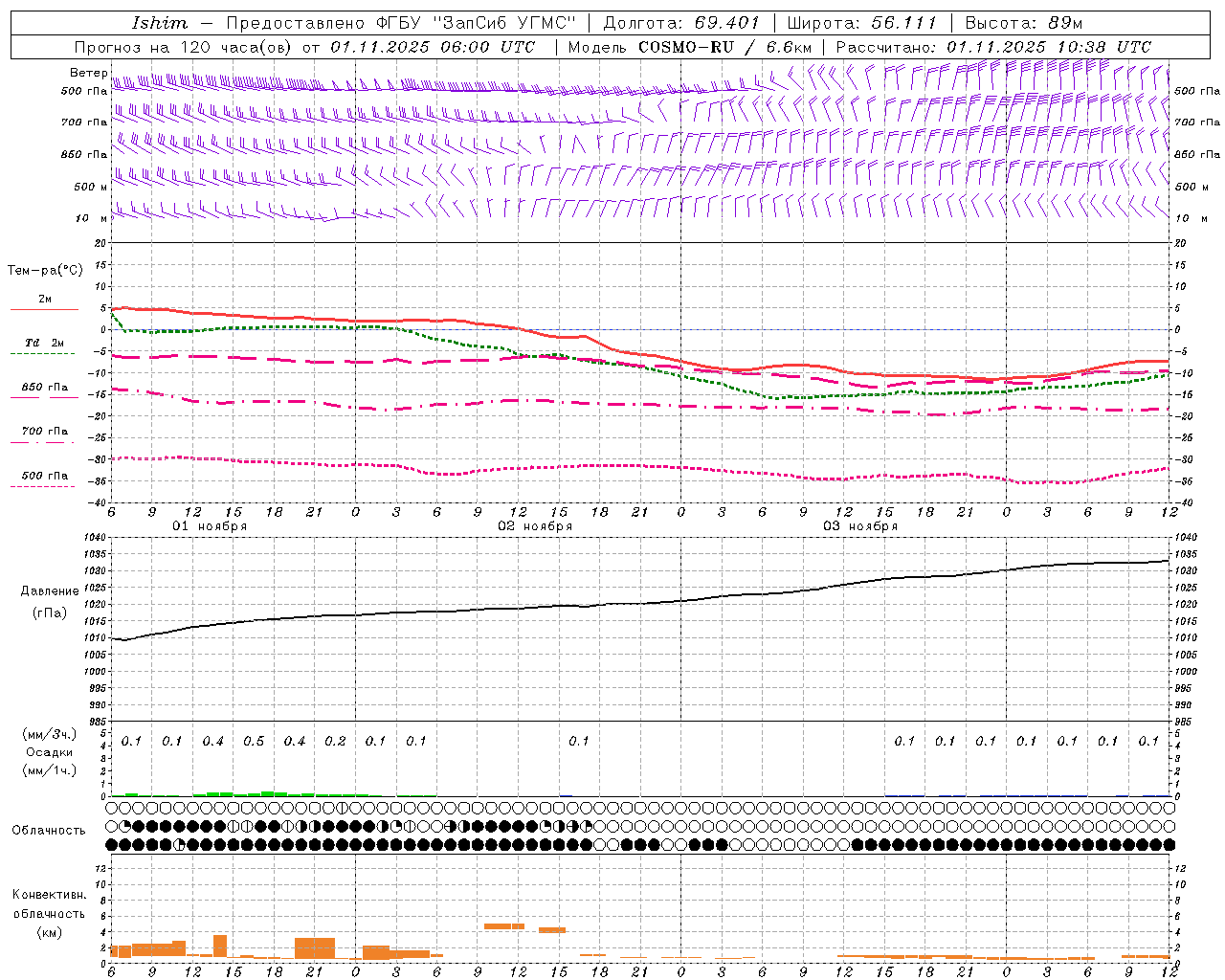1225x980 pixels.
Task: Click the "Давление" pressure panel label
Action: tap(50, 591)
